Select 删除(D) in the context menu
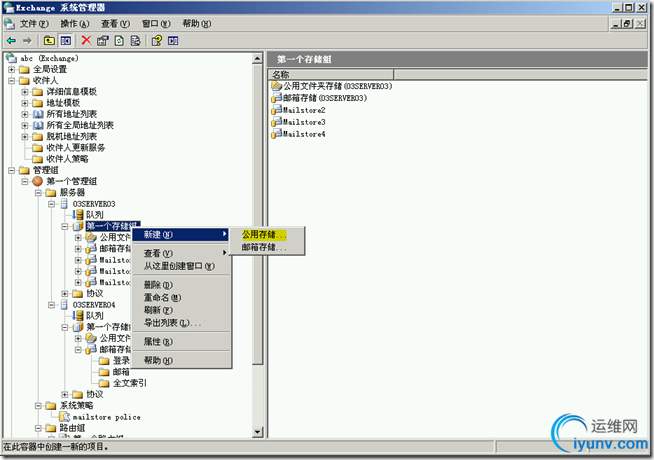This screenshot has height=460, width=654. point(181,285)
